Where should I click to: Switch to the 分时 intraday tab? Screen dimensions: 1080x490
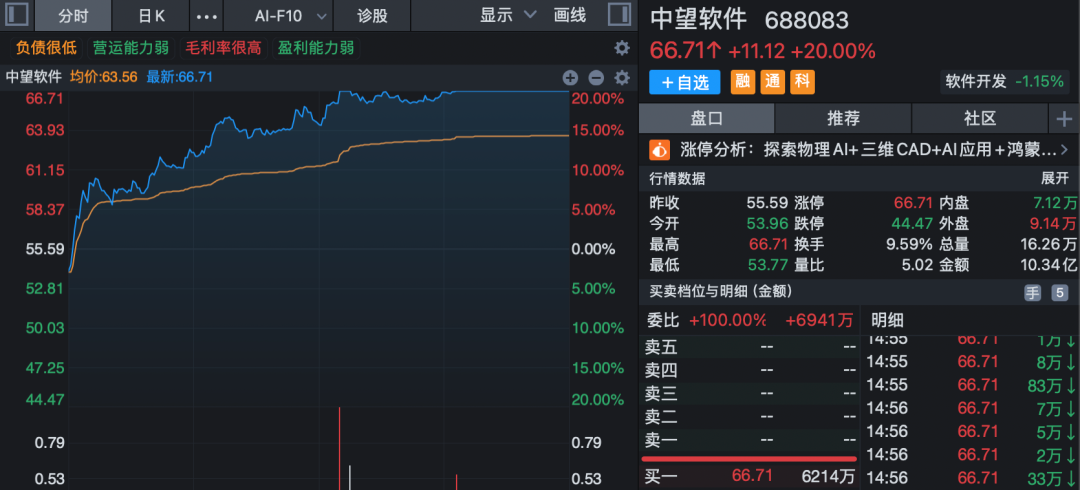73,15
